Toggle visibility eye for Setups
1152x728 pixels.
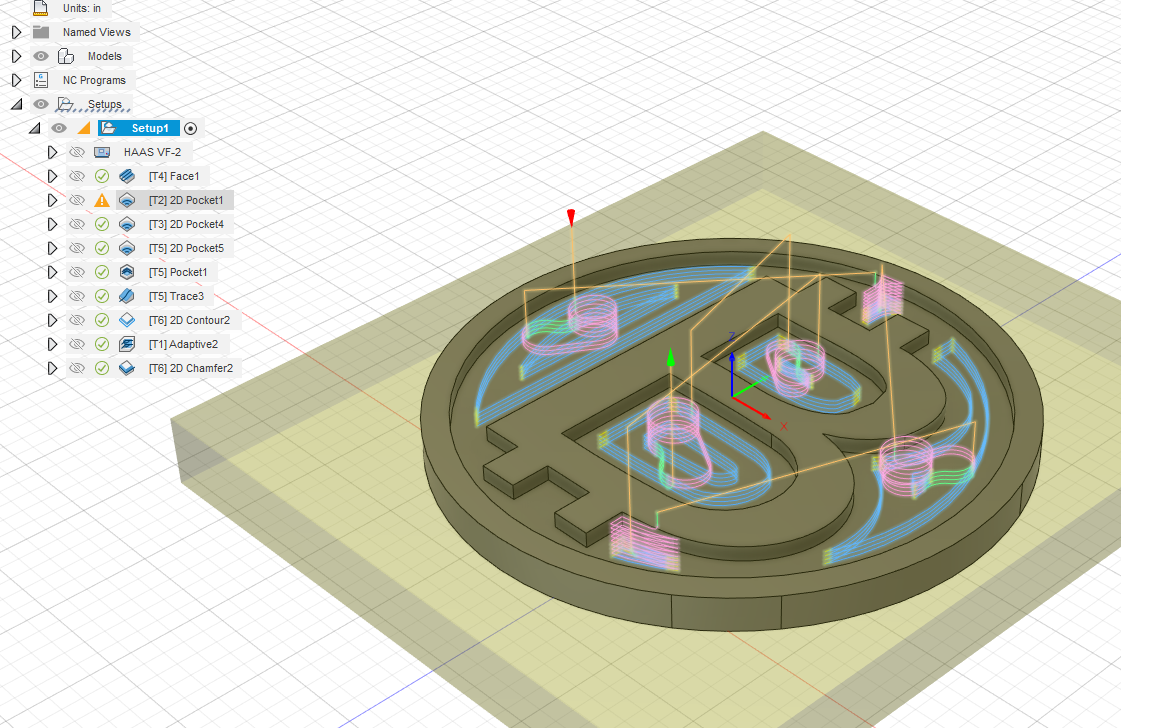tap(41, 104)
